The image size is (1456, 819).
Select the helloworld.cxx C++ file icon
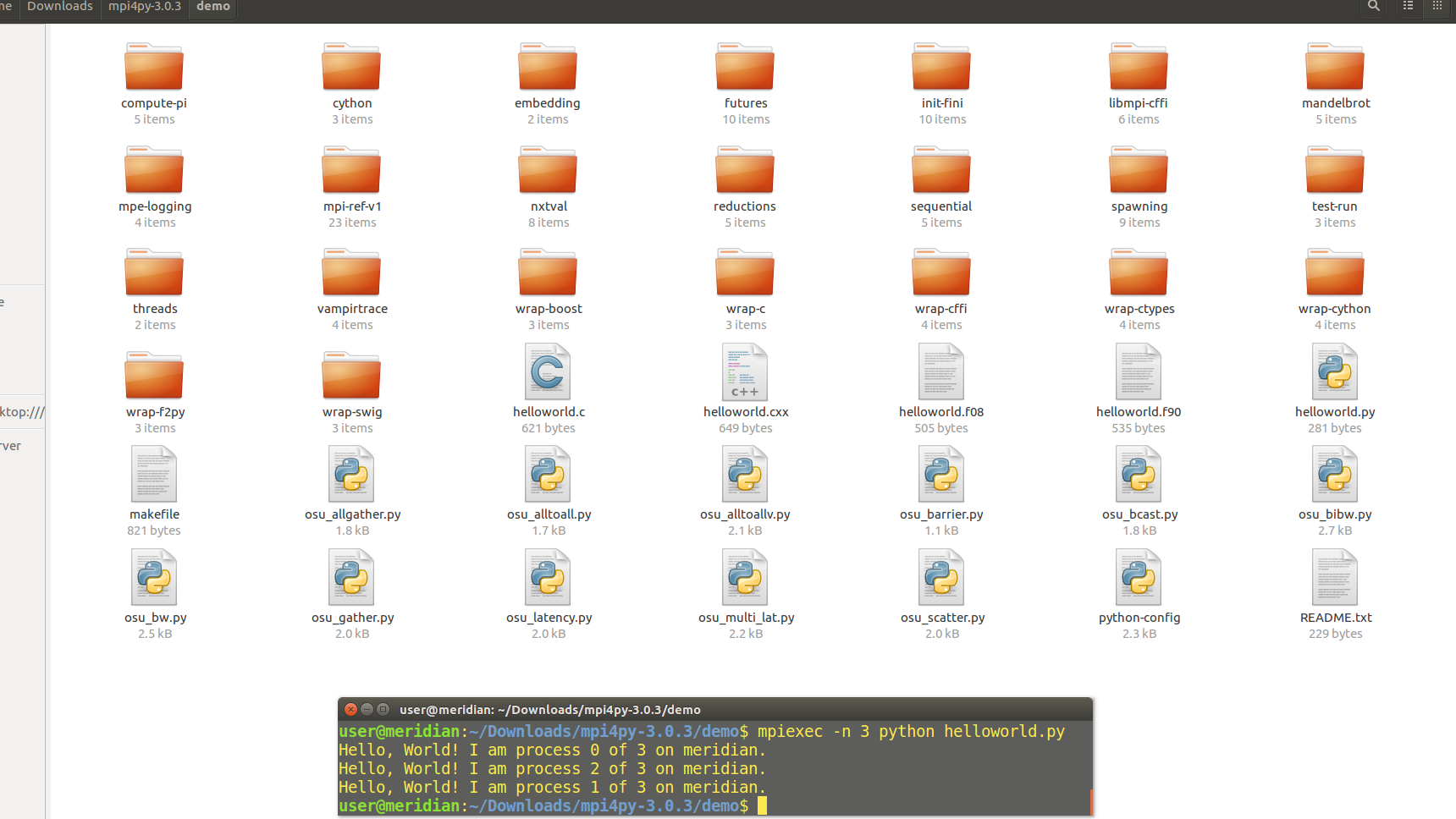tap(745, 371)
